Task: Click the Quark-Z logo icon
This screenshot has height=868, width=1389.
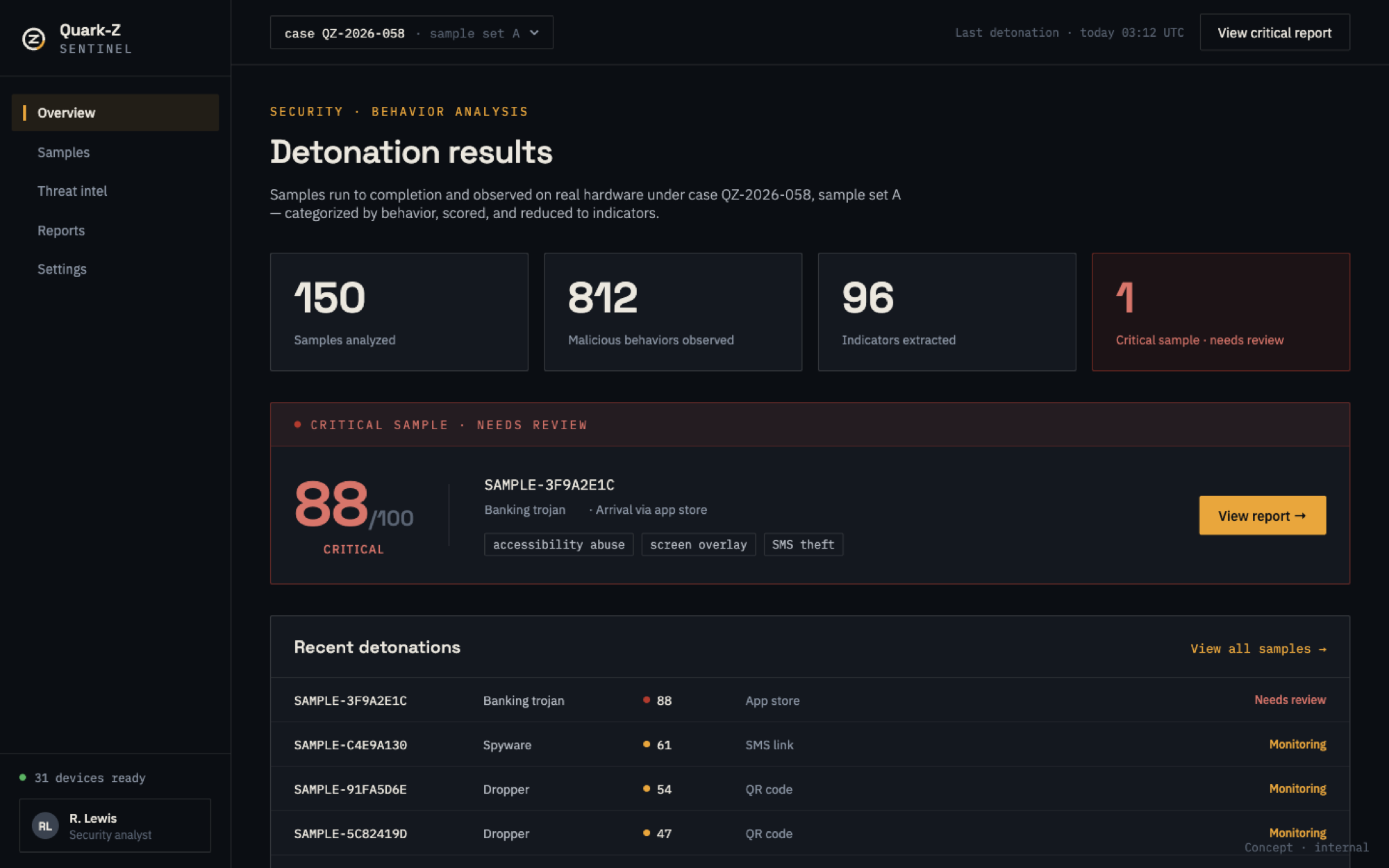Action: (33, 39)
